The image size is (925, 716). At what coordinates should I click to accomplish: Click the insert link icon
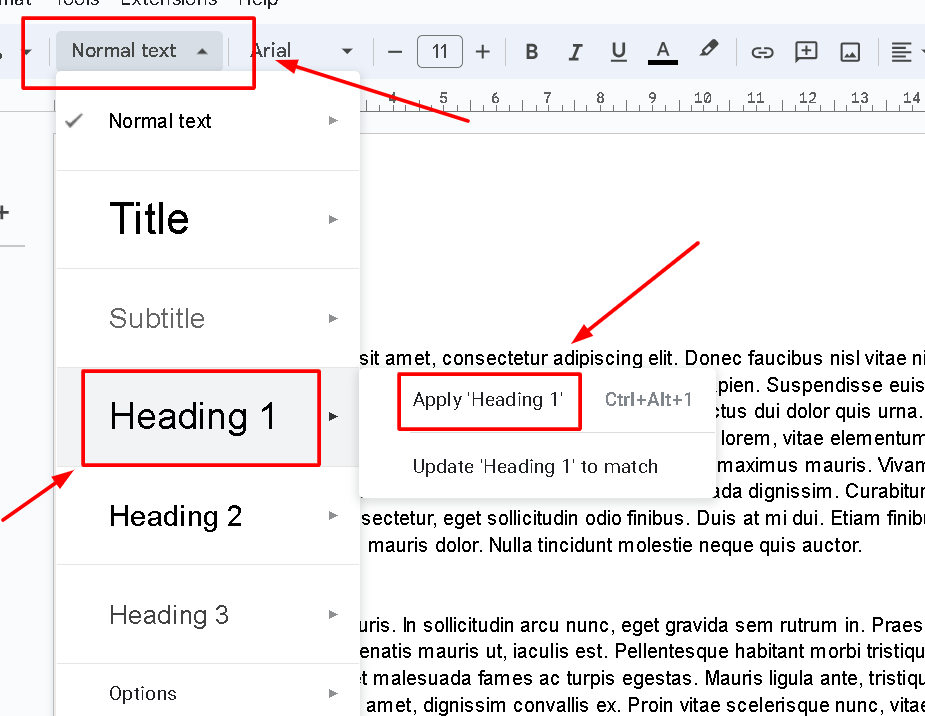(x=762, y=52)
